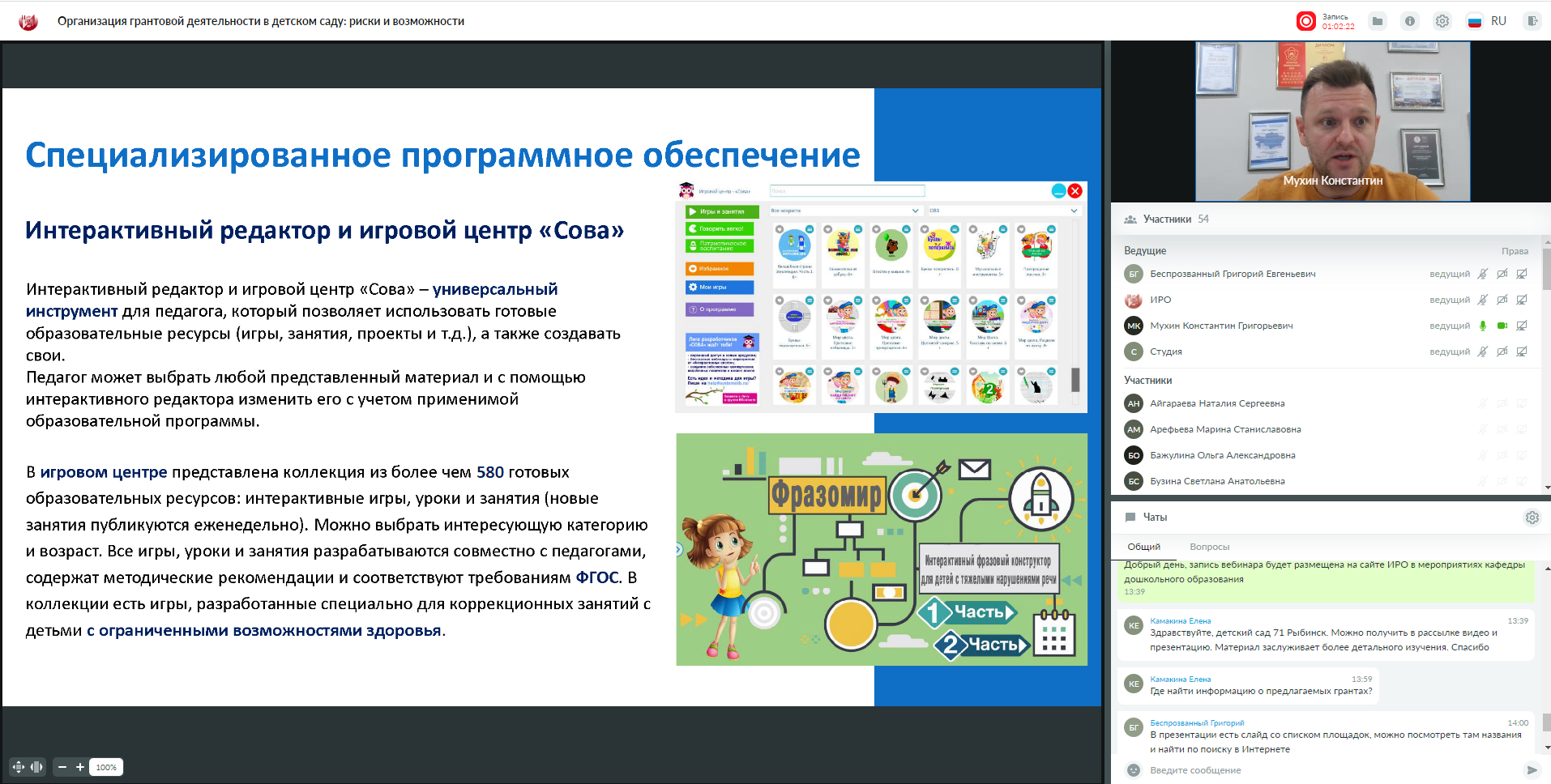The image size is (1551, 784).
Task: Toggle screen sharing for Беспрозванный Григорий Евгеньевич
Action: 1521,274
